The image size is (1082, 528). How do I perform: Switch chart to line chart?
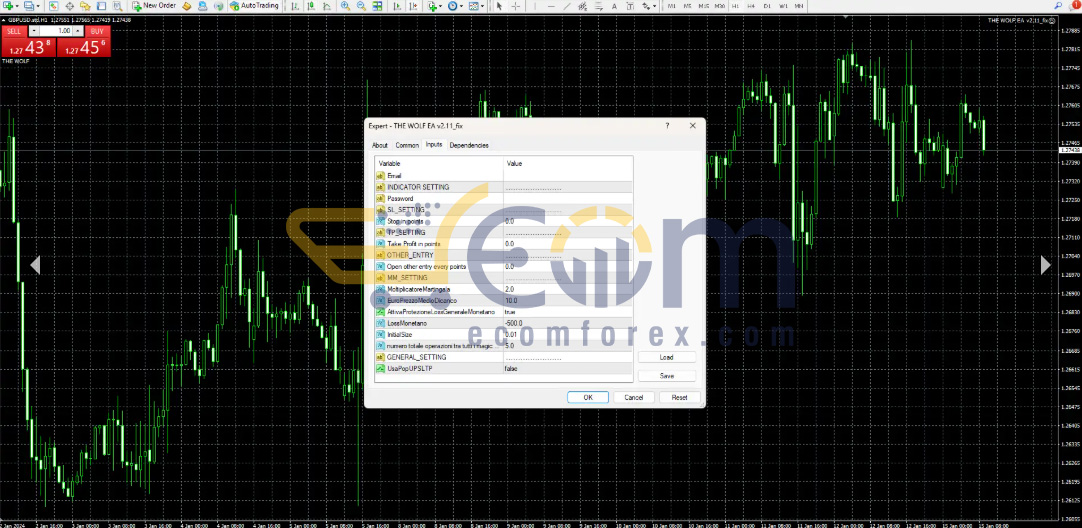pos(326,6)
